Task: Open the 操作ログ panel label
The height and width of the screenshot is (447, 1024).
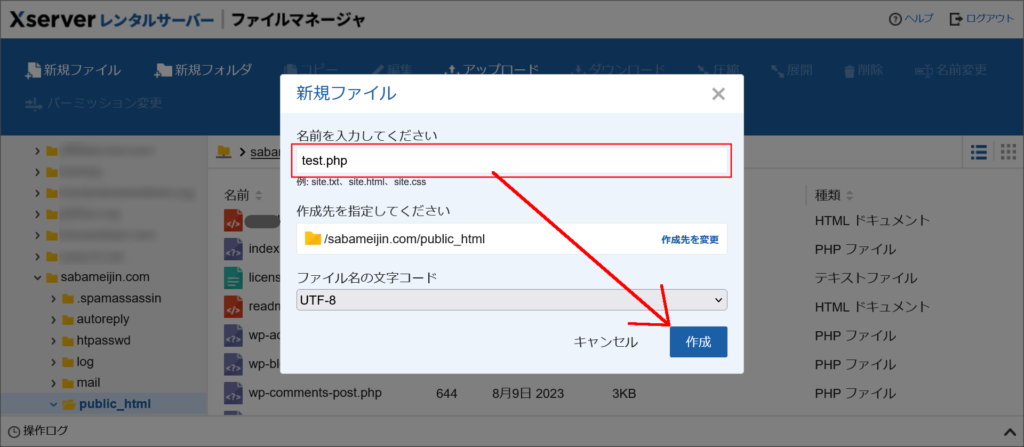Action: point(46,431)
